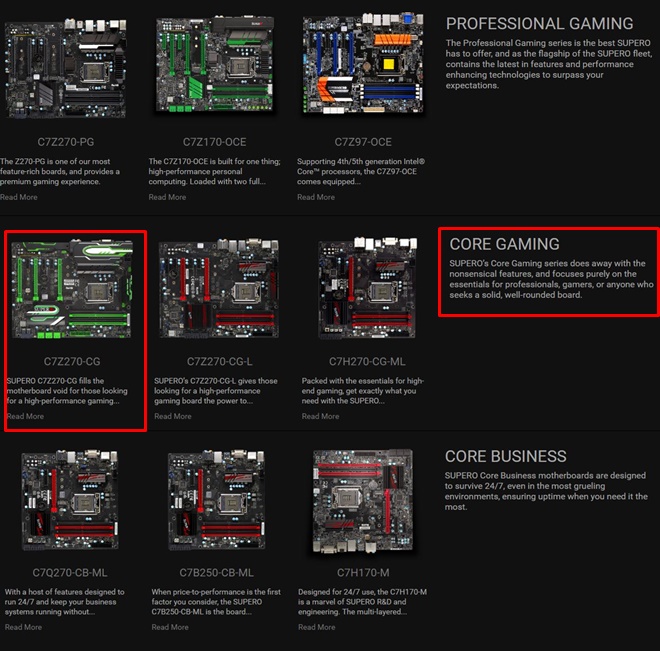Screen dimensions: 660x651
Task: Open the C7Z270-CG motherboard image
Action: tap(72, 289)
